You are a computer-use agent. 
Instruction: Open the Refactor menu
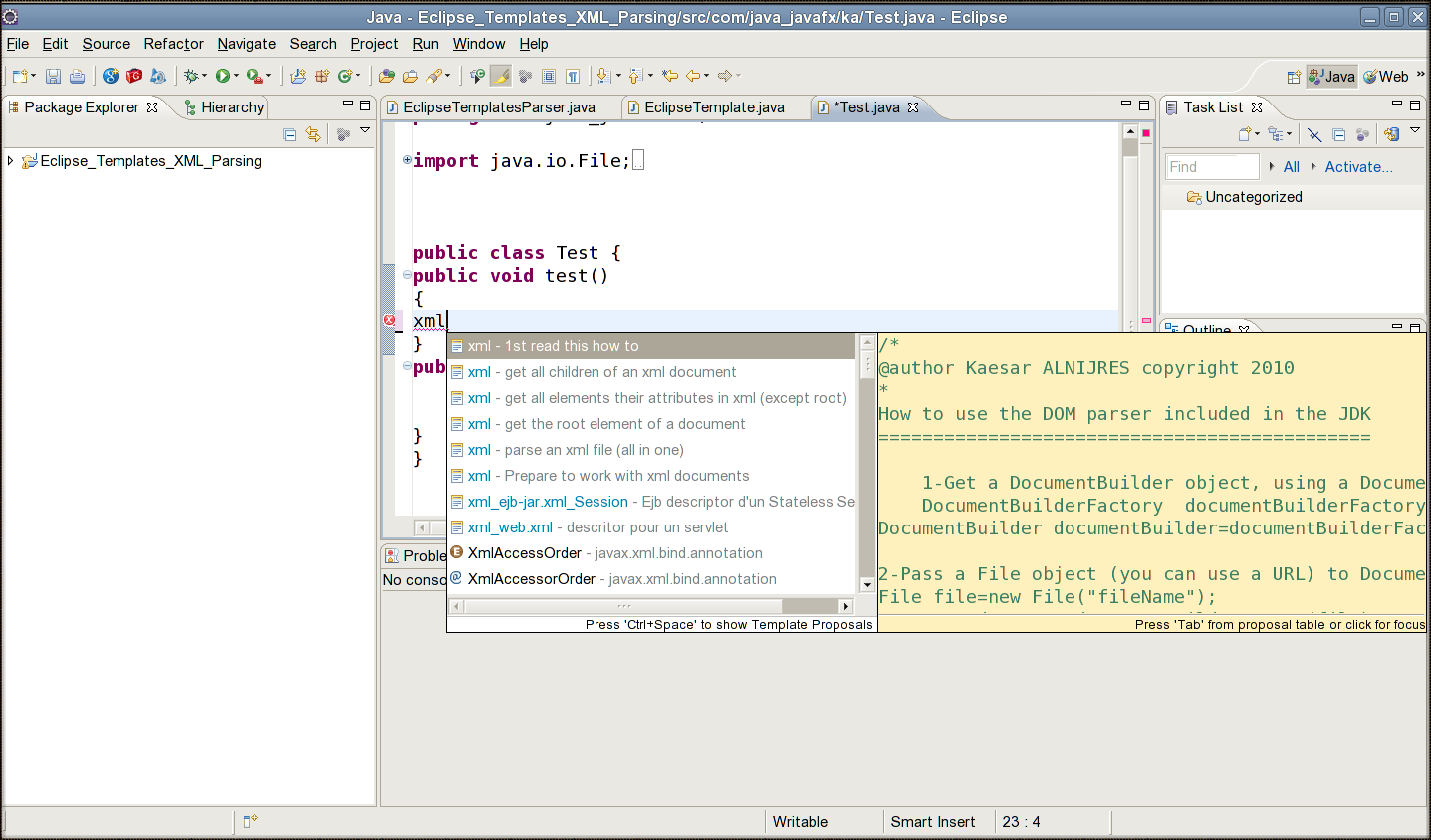click(x=173, y=44)
